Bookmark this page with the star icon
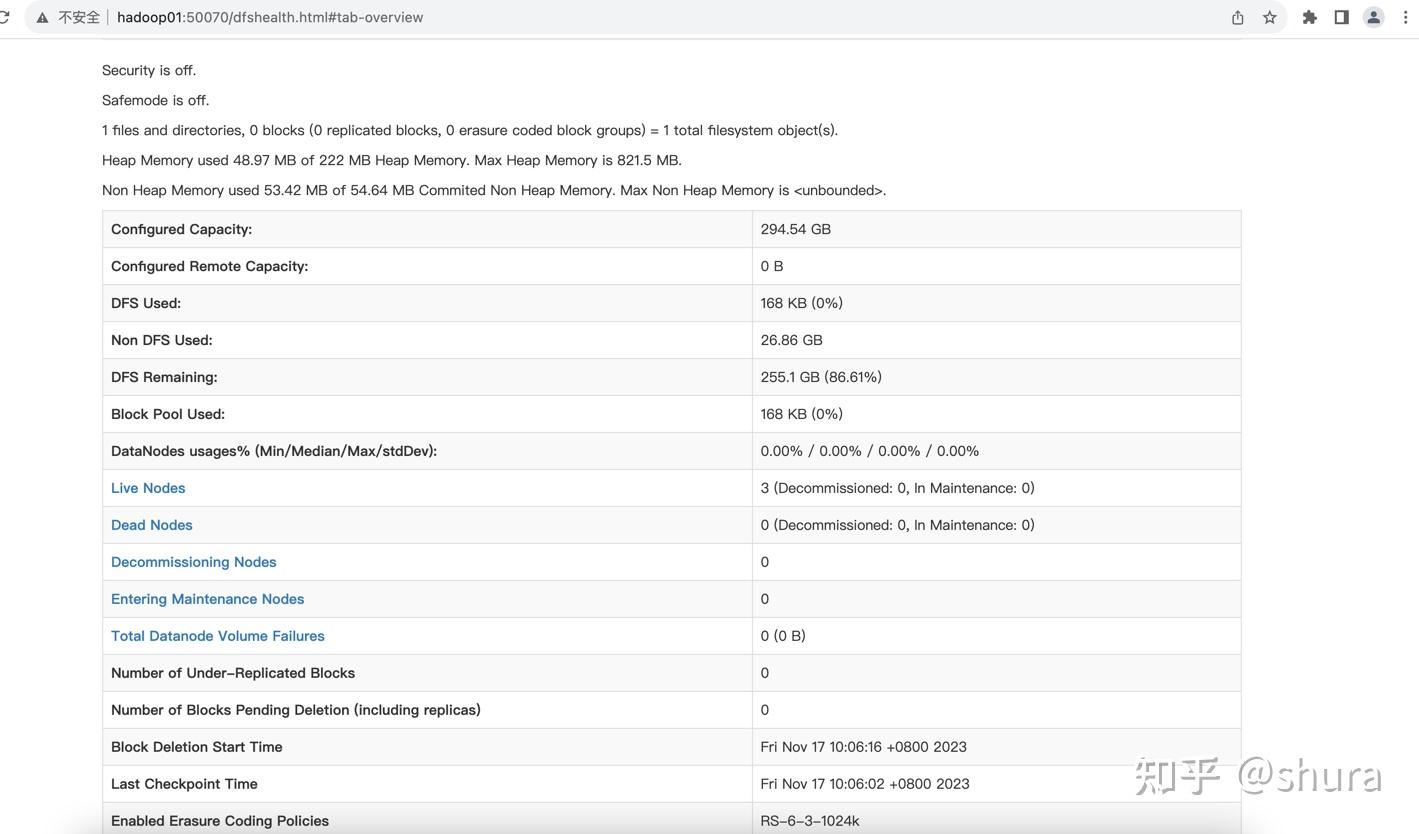The image size is (1419, 834). [x=1270, y=17]
